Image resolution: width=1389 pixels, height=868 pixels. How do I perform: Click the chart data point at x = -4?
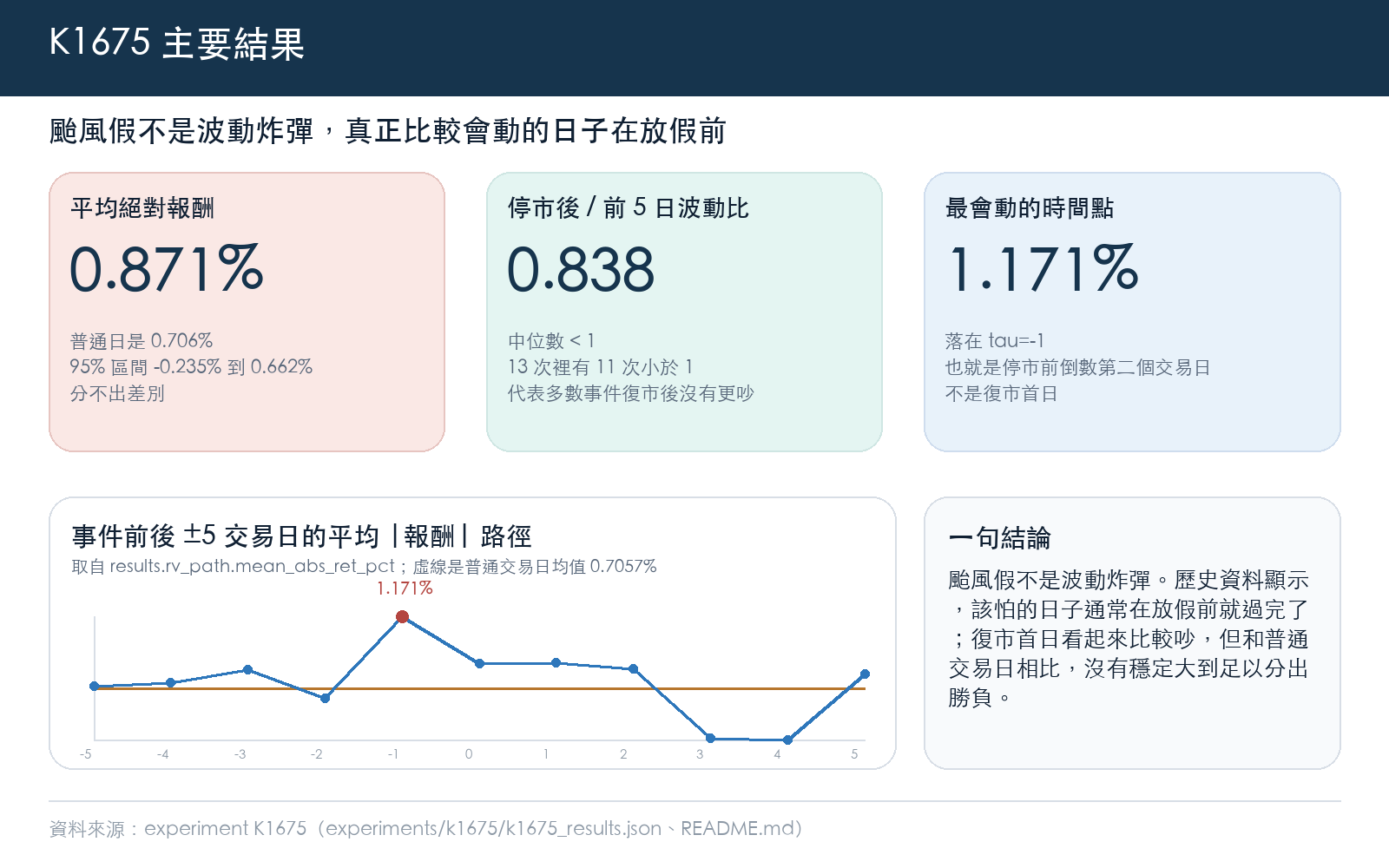(171, 683)
